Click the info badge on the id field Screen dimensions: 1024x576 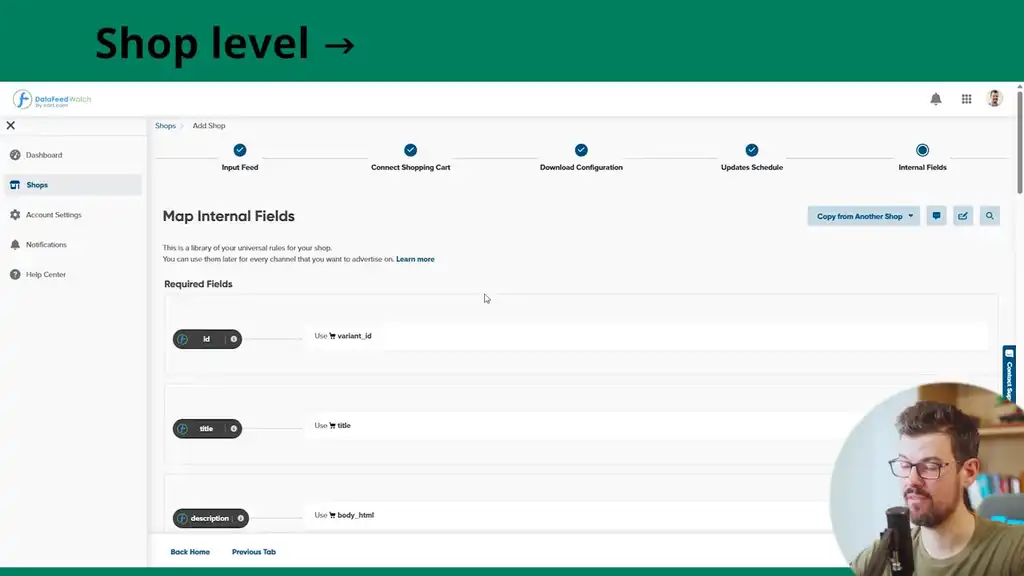click(232, 339)
